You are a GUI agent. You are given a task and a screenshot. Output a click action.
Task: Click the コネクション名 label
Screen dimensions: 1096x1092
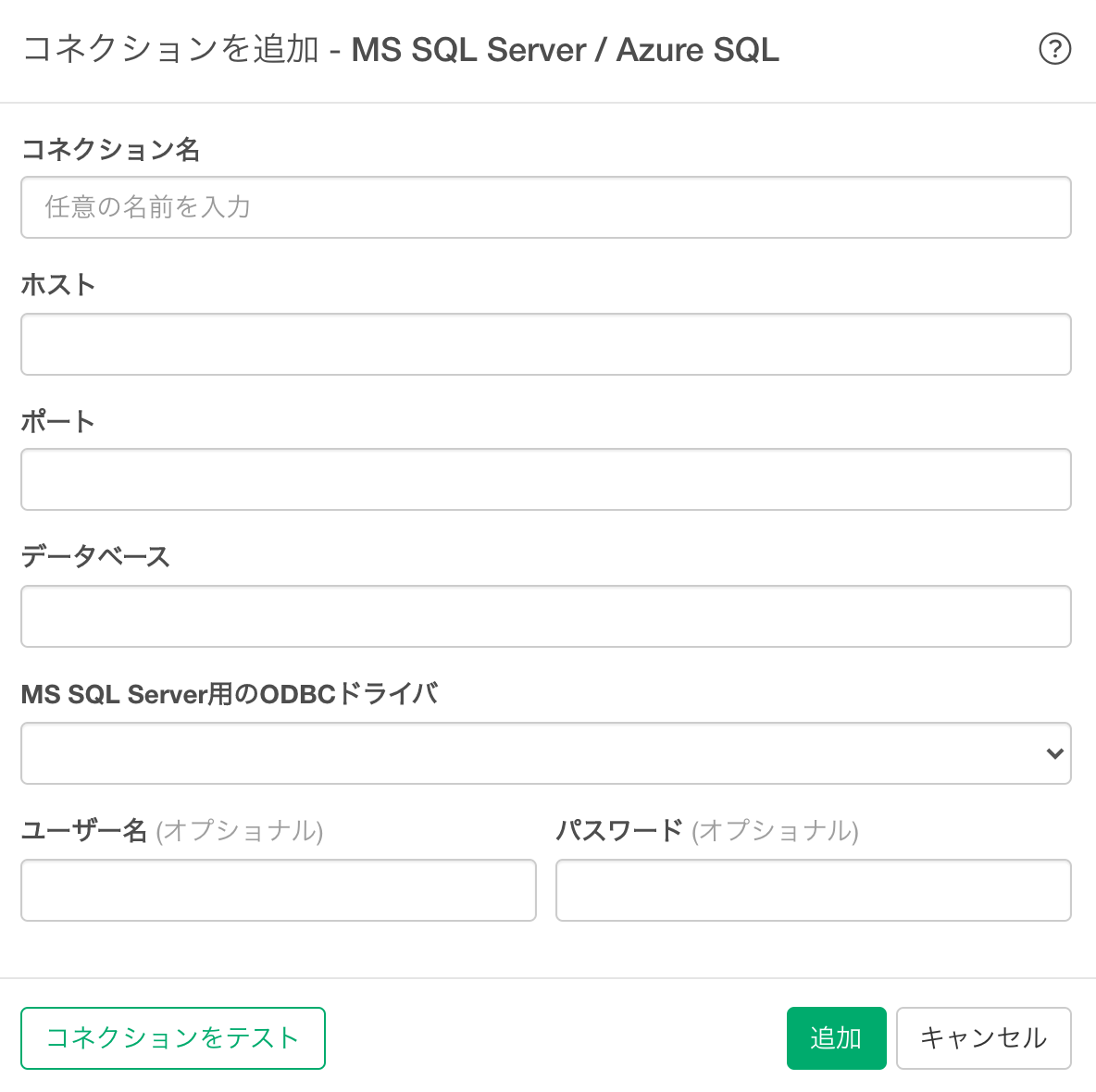pyautogui.click(x=111, y=150)
